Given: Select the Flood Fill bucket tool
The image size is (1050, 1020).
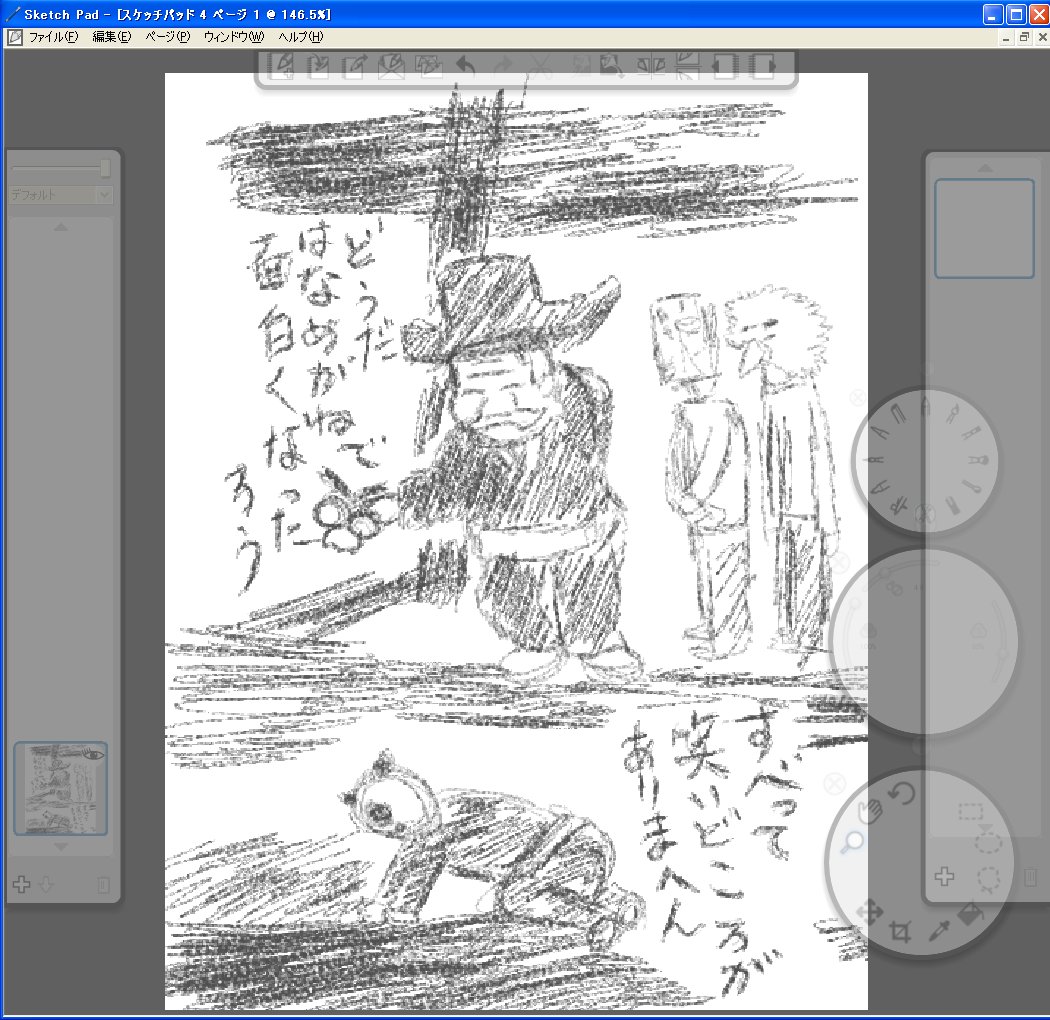Looking at the screenshot, I should point(970,915).
